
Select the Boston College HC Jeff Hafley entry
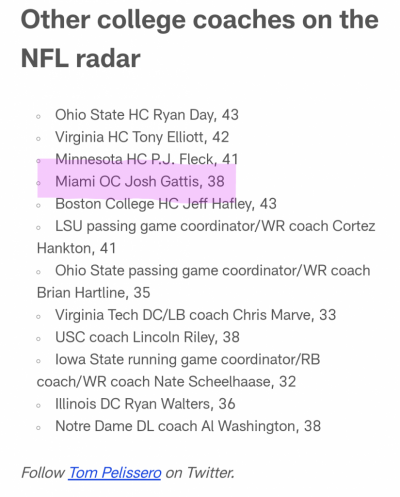click(166, 204)
